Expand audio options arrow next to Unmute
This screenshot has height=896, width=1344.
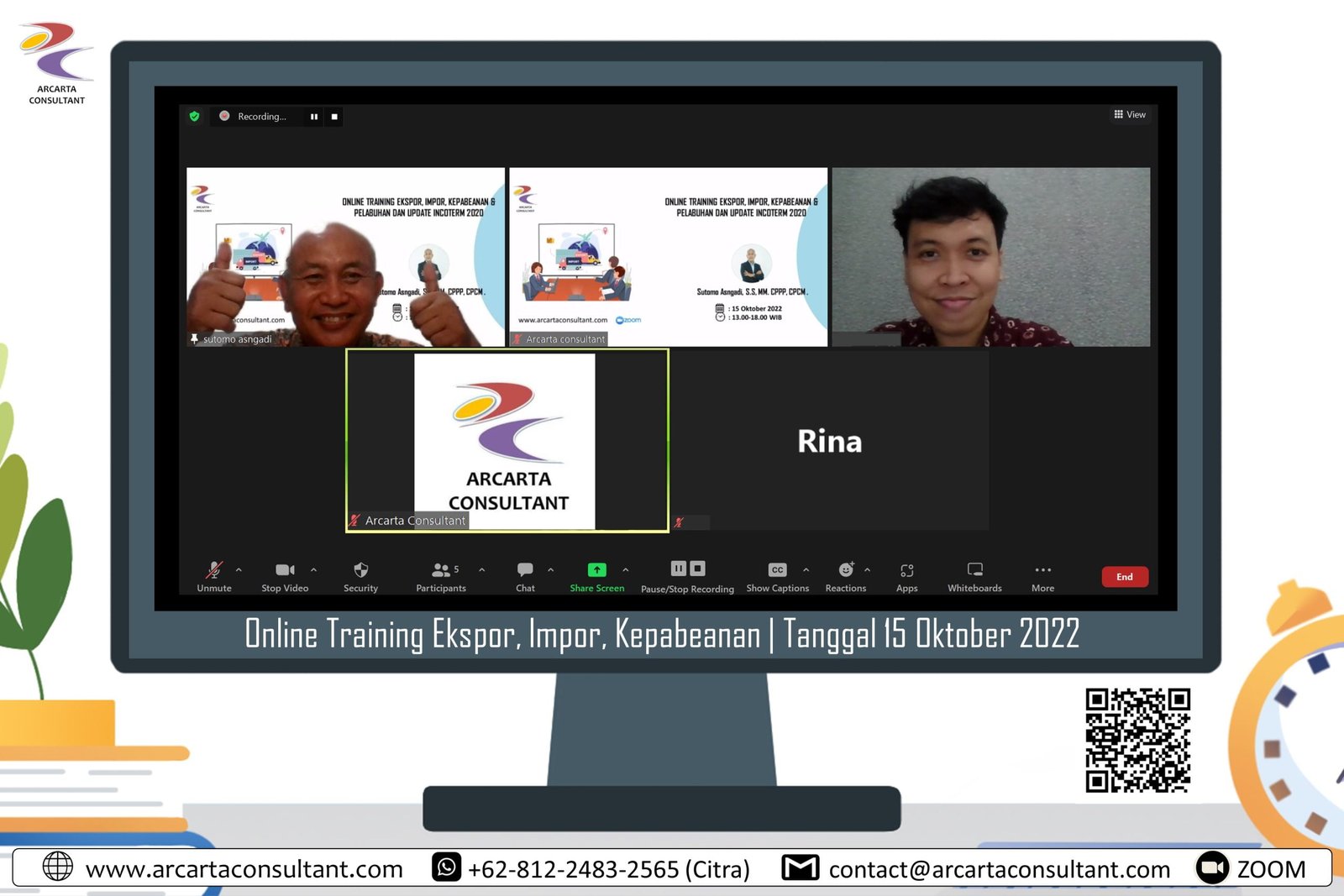tap(239, 570)
